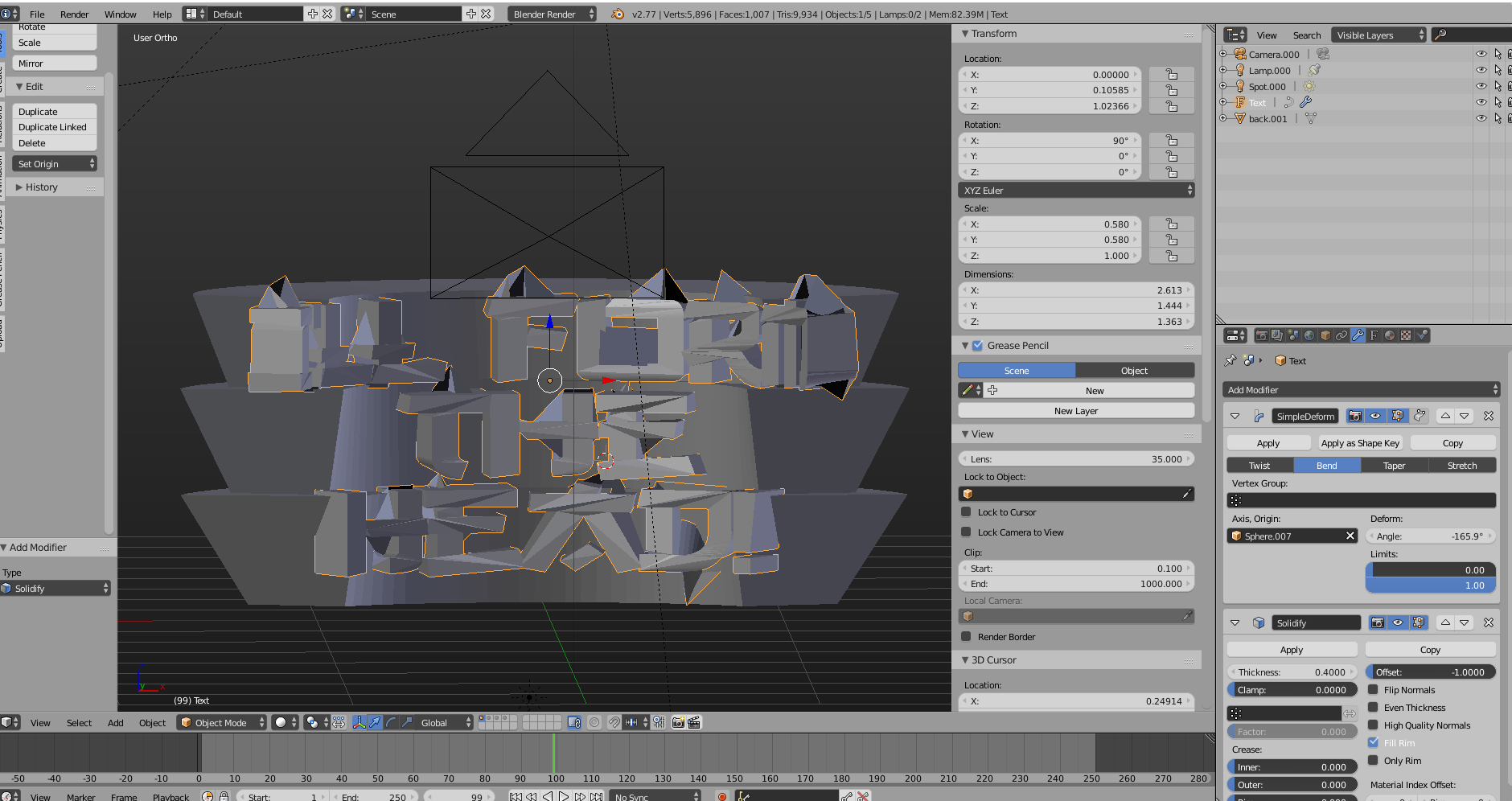Open the Visible Layers dropdown in outliner
The image size is (1512, 801).
1378,35
